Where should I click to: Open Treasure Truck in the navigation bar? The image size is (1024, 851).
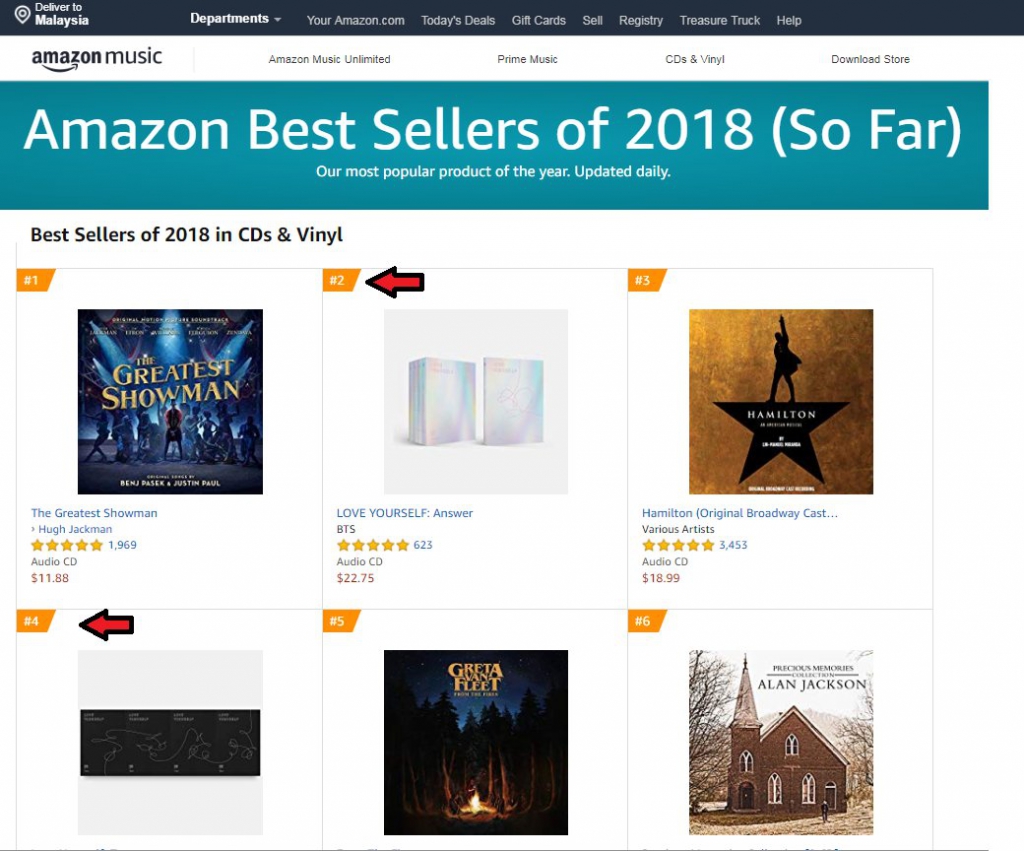click(x=720, y=20)
